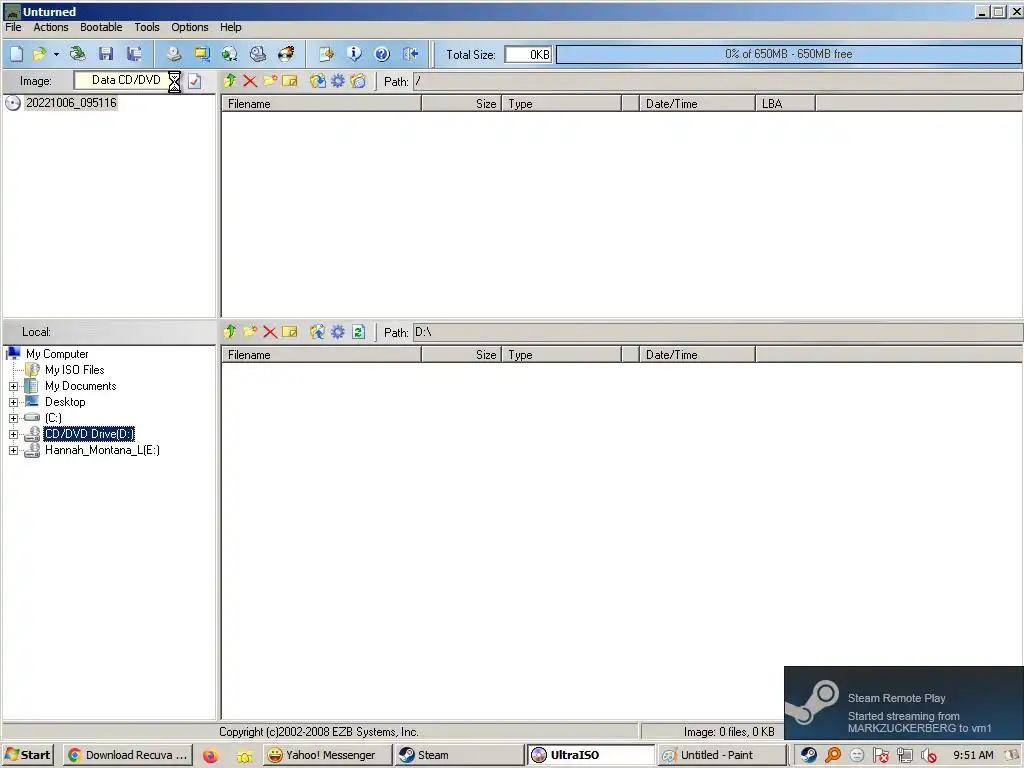Click the blue info balloon icon
Image resolution: width=1024 pixels, height=768 pixels.
pos(354,54)
